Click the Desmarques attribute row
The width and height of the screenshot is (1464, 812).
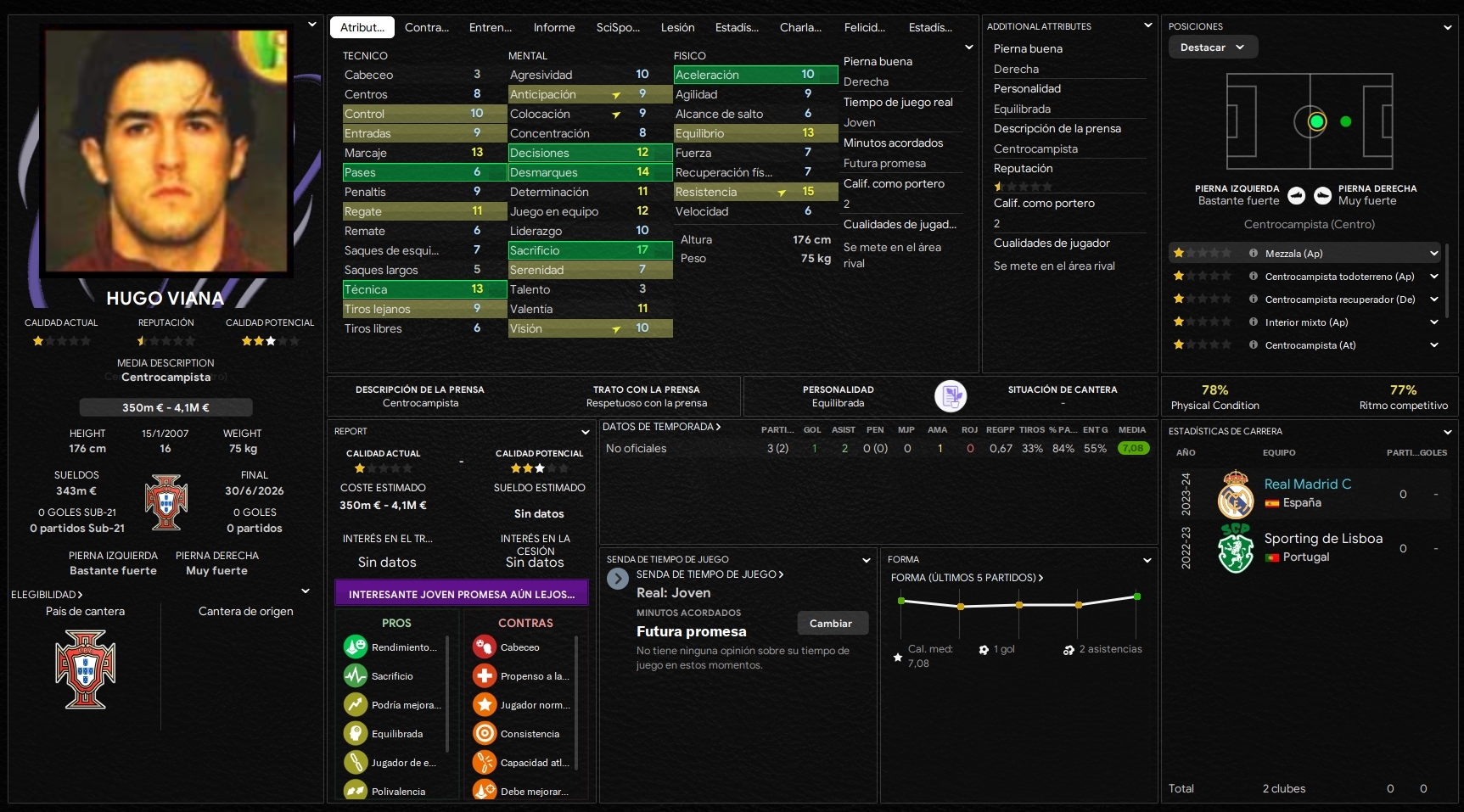click(590, 172)
